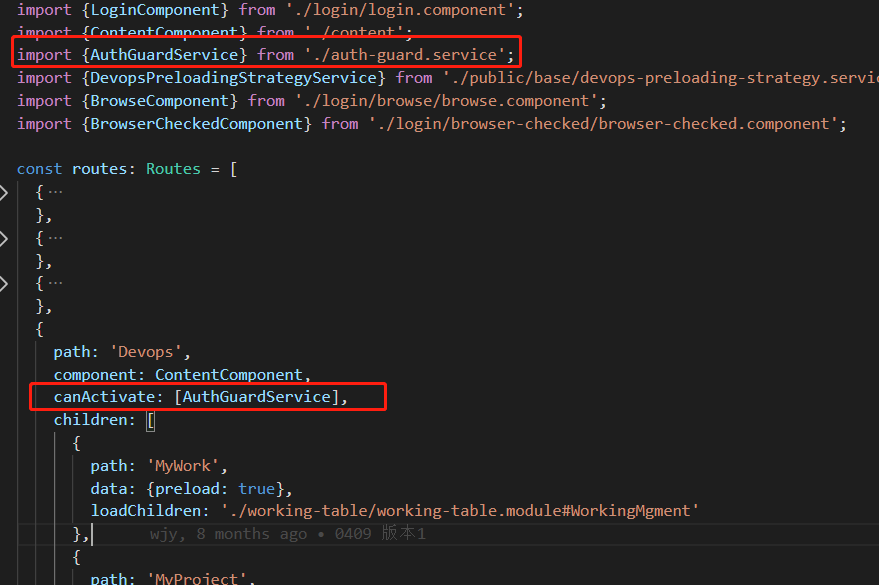The width and height of the screenshot is (879, 585).
Task: Click the first fold chevron in the gutter
Action: coord(4,190)
